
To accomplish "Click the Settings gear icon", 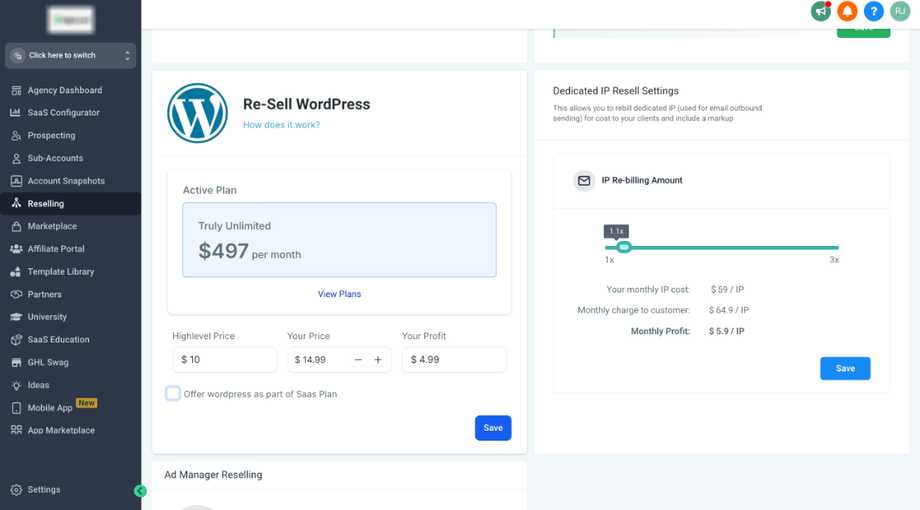I will [x=16, y=489].
